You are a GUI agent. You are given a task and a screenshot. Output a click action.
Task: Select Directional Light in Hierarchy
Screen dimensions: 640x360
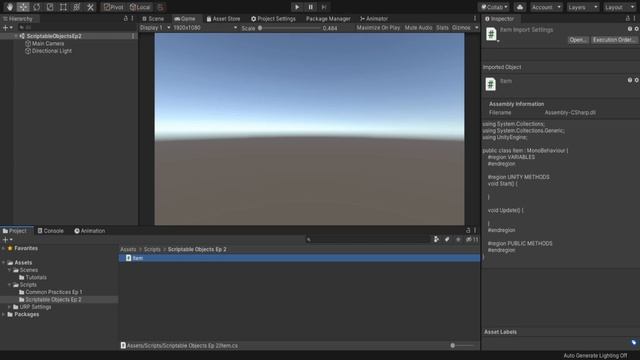pos(51,51)
